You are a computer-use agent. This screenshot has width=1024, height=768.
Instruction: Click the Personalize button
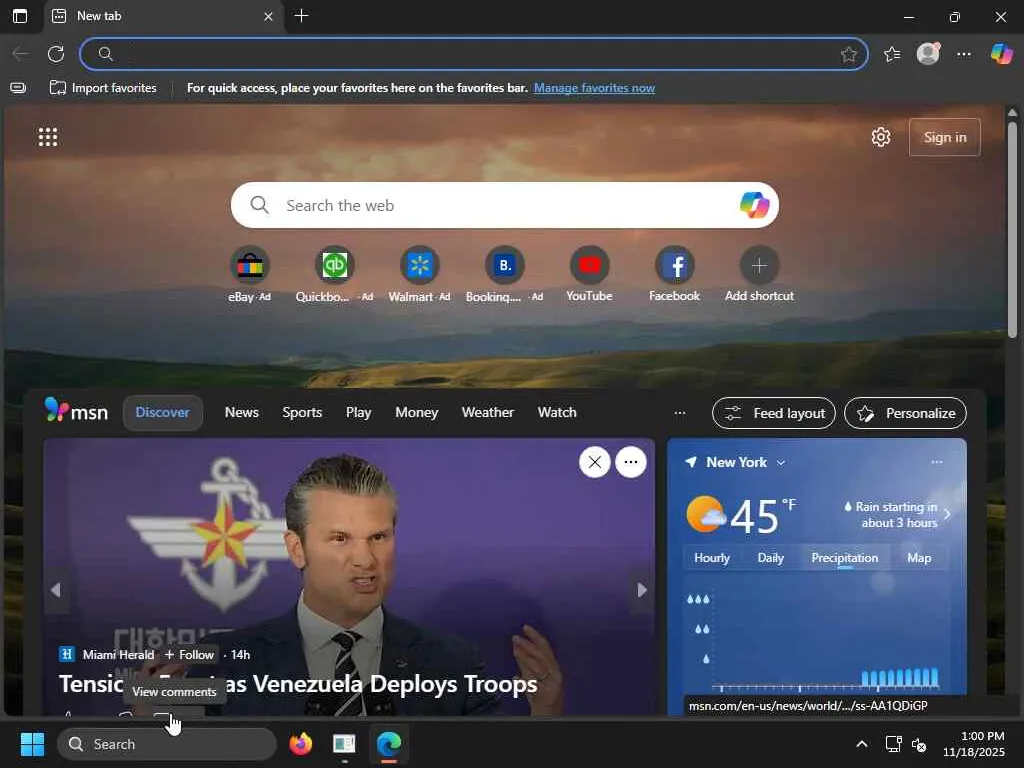click(x=905, y=413)
